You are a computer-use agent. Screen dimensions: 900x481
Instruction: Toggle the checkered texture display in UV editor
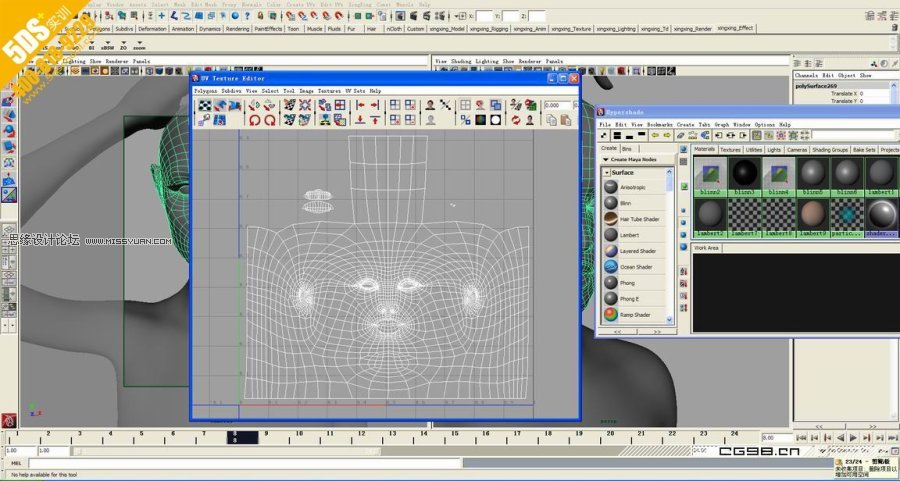(x=204, y=105)
